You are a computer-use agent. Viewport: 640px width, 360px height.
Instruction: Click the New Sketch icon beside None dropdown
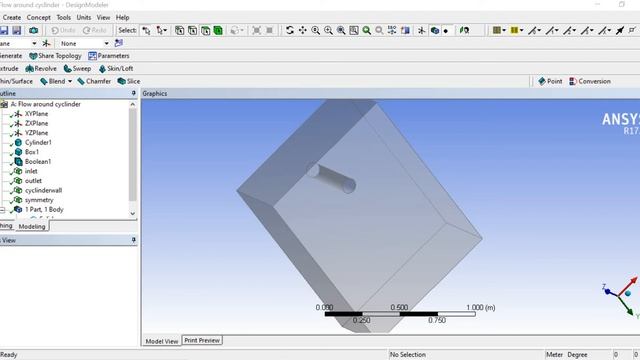[x=118, y=43]
